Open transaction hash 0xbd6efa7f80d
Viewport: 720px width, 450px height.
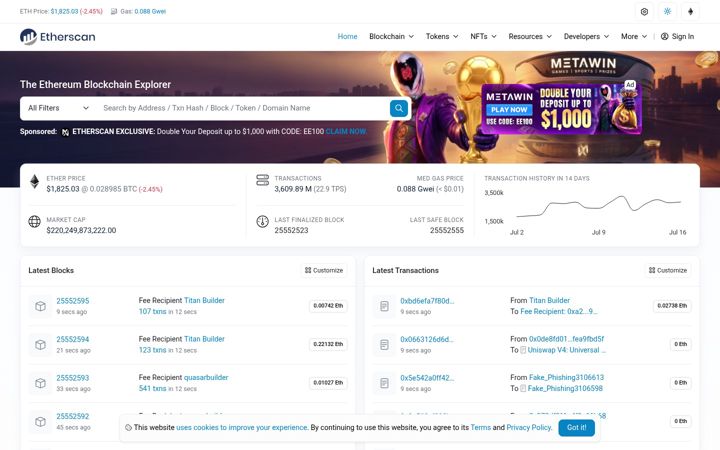coord(427,301)
